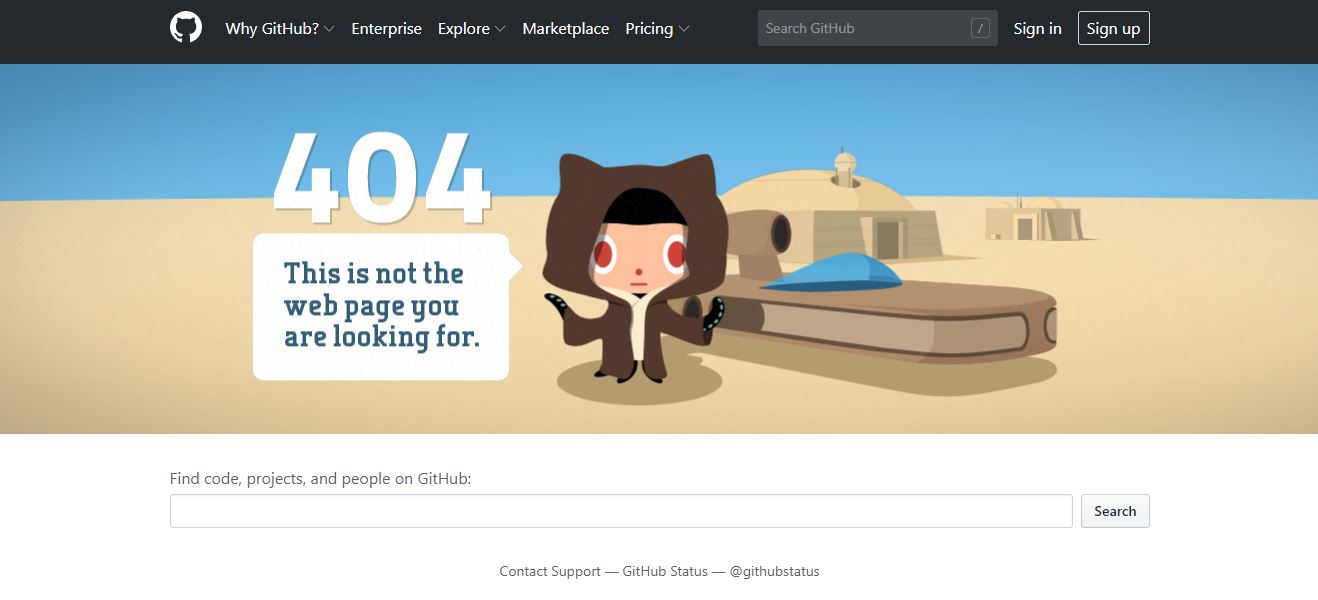The width and height of the screenshot is (1318, 600).
Task: Click the find code, projects, people input
Action: point(621,511)
